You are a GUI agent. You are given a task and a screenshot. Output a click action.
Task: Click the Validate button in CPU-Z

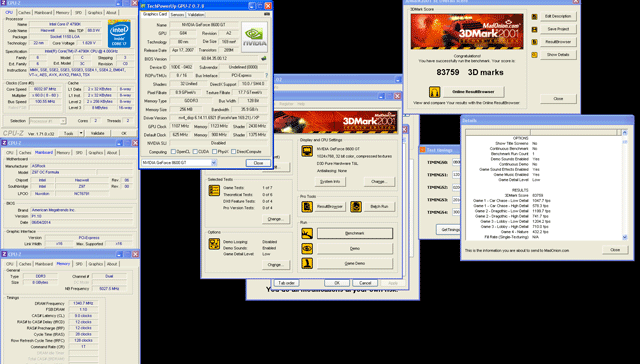point(98,133)
